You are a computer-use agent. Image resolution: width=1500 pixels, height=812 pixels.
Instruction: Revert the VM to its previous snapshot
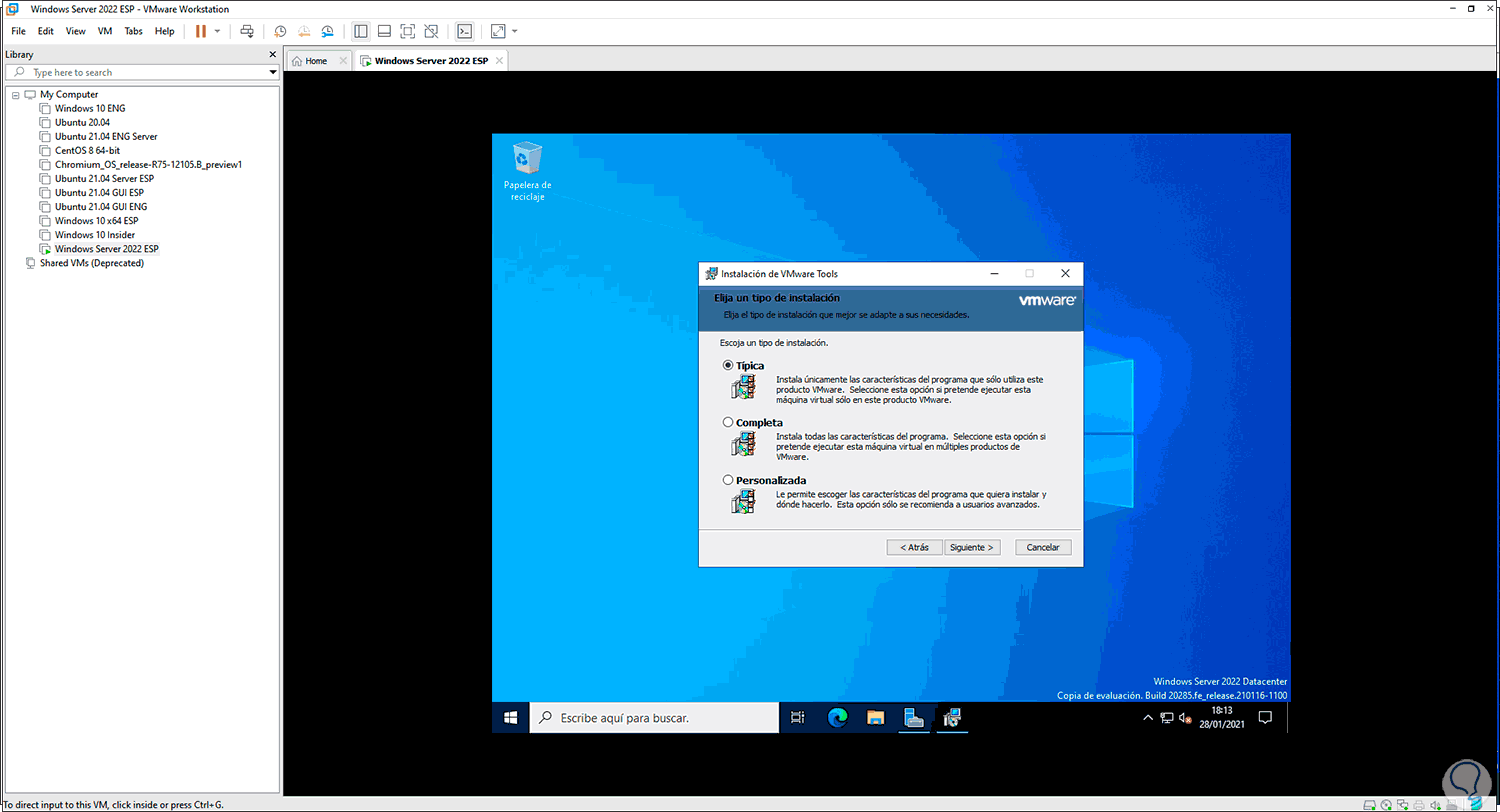click(x=304, y=31)
